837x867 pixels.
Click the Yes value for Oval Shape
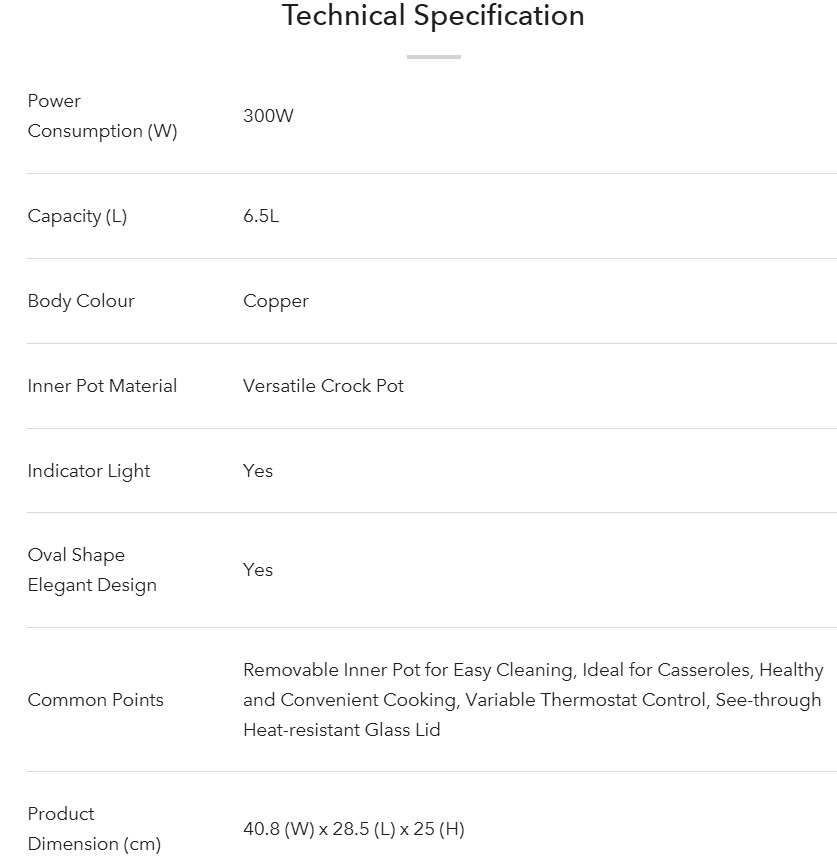coord(258,570)
